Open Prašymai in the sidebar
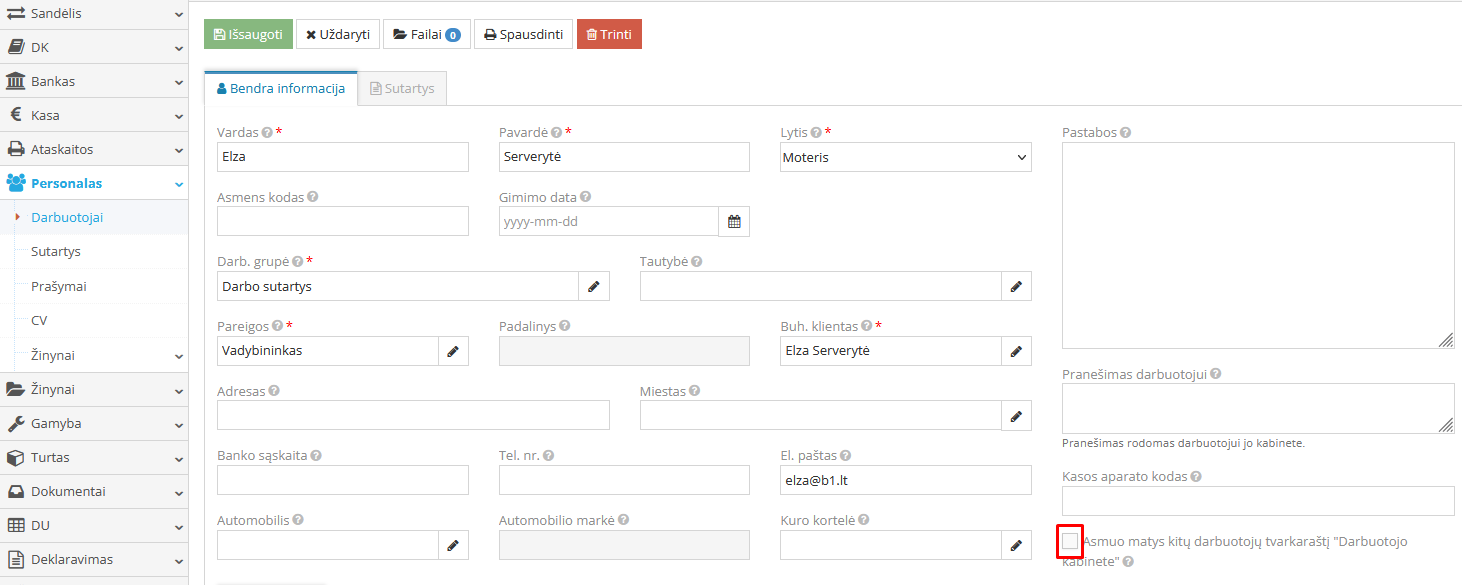Image resolution: width=1462 pixels, height=585 pixels. pos(59,286)
